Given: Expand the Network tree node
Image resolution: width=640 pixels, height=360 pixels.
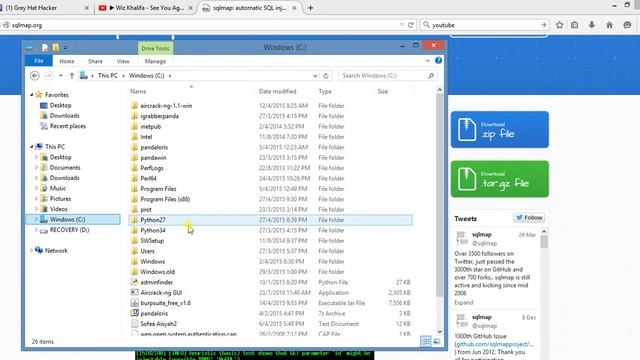Looking at the screenshot, I should coord(31,251).
